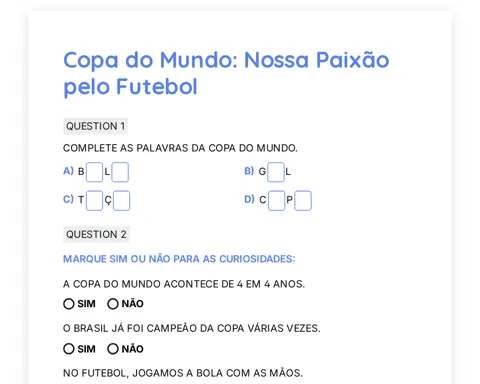Screen dimensions: 480x384
Task: Click the blank box between G and L
Action: [x=276, y=172]
